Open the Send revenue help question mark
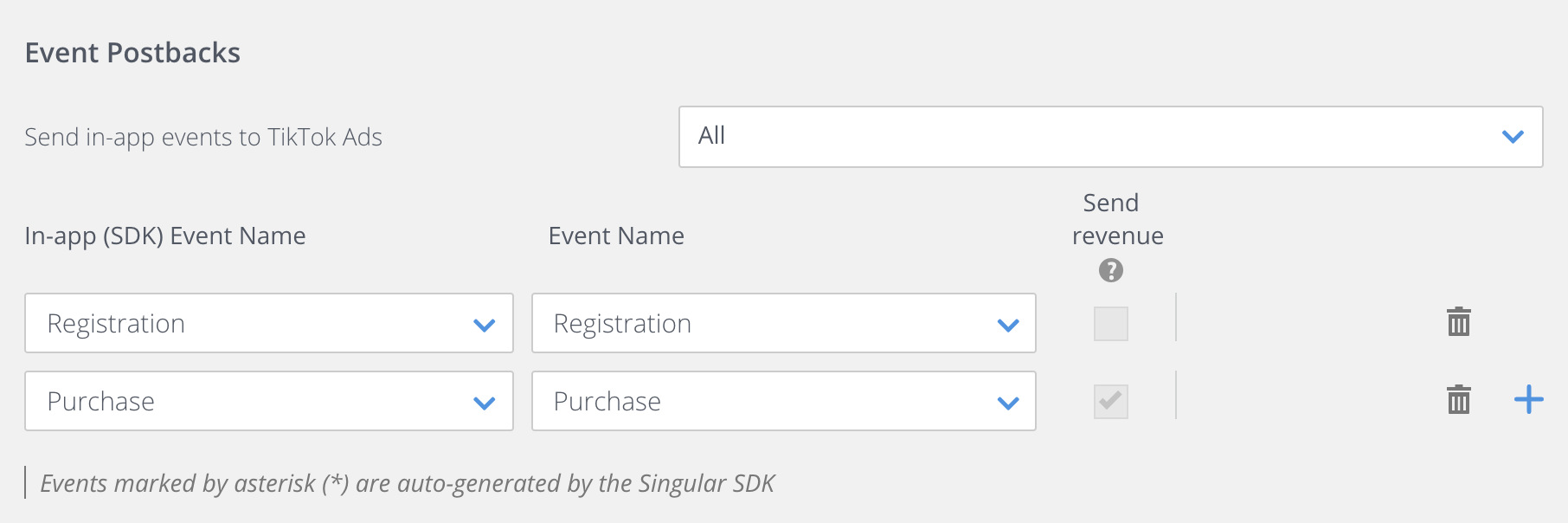The image size is (1568, 523). (x=1111, y=271)
